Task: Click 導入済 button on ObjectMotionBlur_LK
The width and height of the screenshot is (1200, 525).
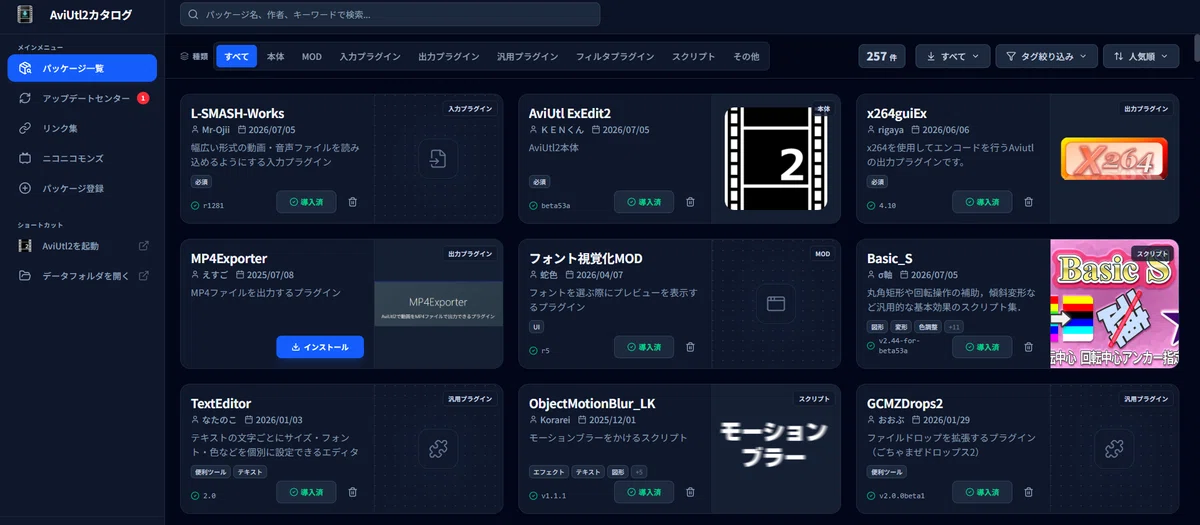Action: (x=644, y=492)
